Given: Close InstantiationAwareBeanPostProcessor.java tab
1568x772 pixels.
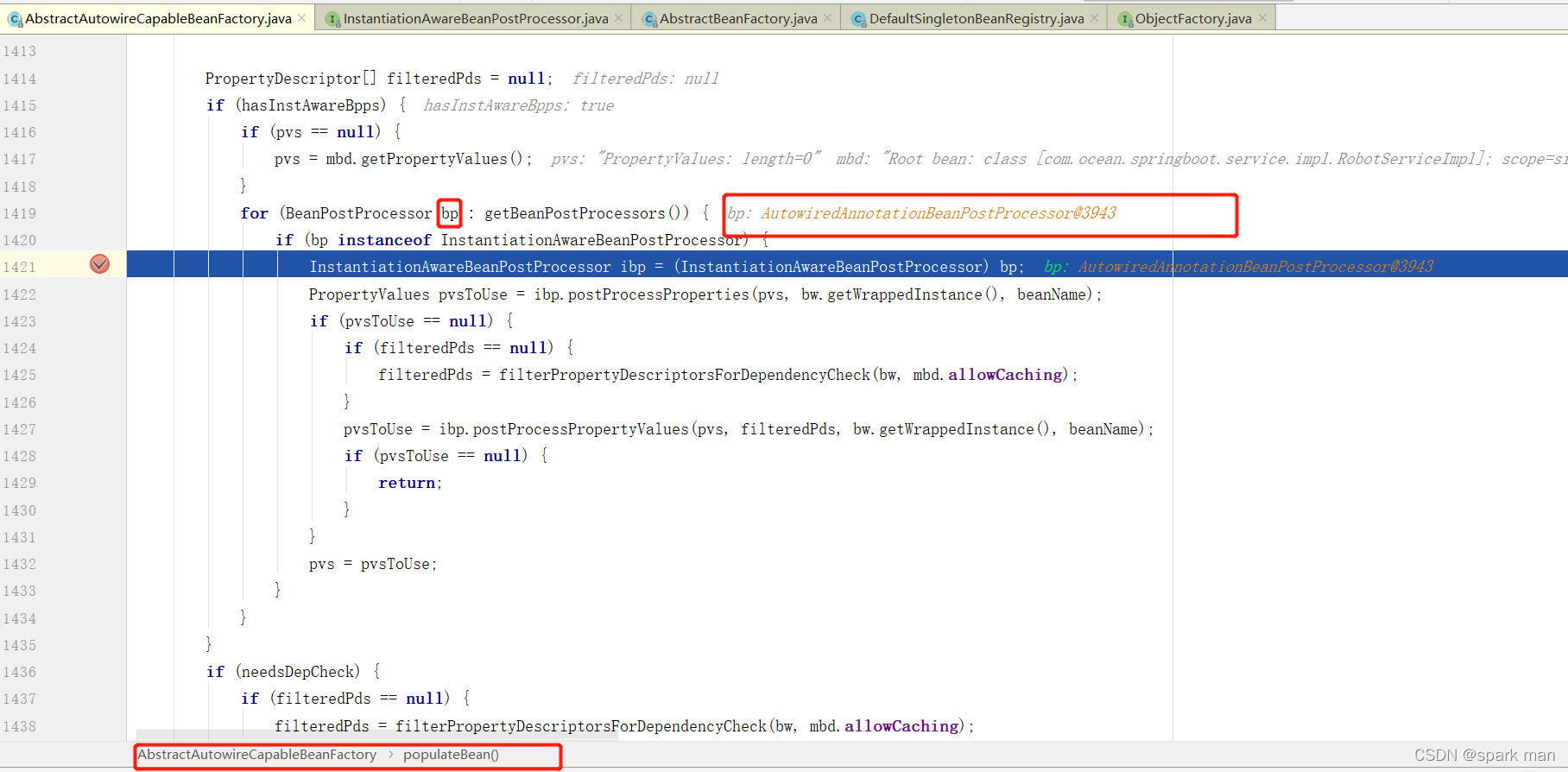Looking at the screenshot, I should pos(618,18).
